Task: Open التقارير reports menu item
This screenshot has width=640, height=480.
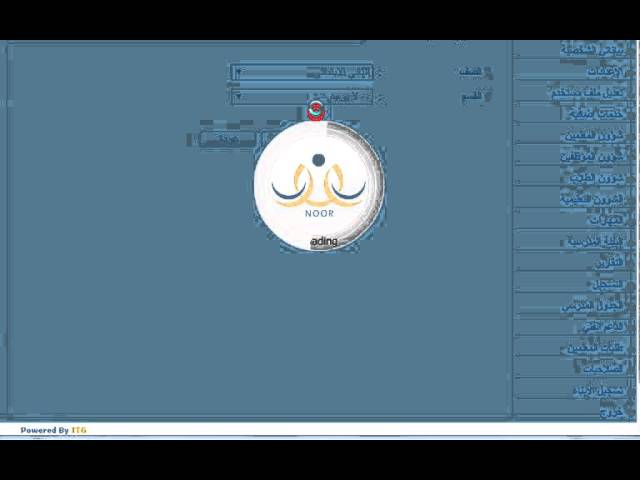Action: [610, 263]
